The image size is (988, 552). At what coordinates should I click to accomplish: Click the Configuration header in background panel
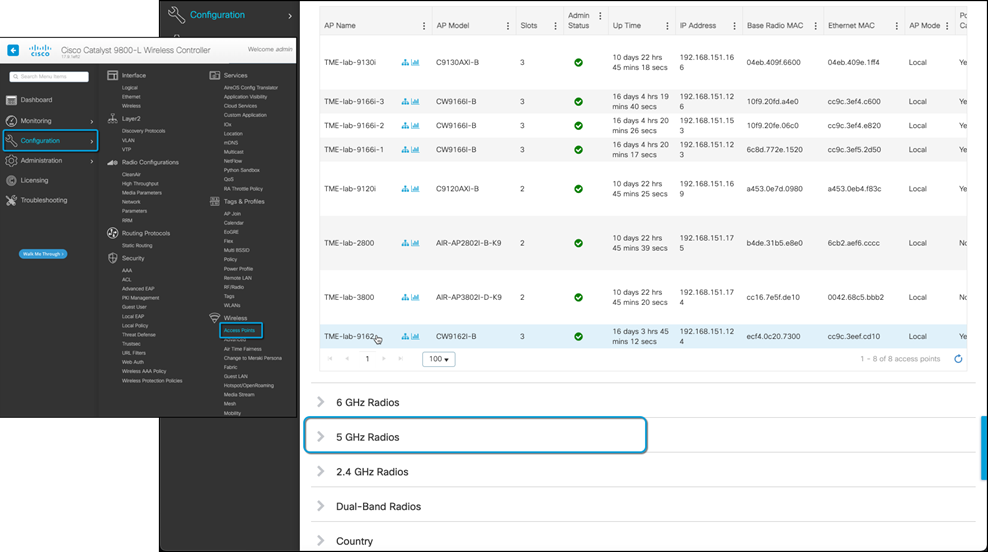[217, 14]
